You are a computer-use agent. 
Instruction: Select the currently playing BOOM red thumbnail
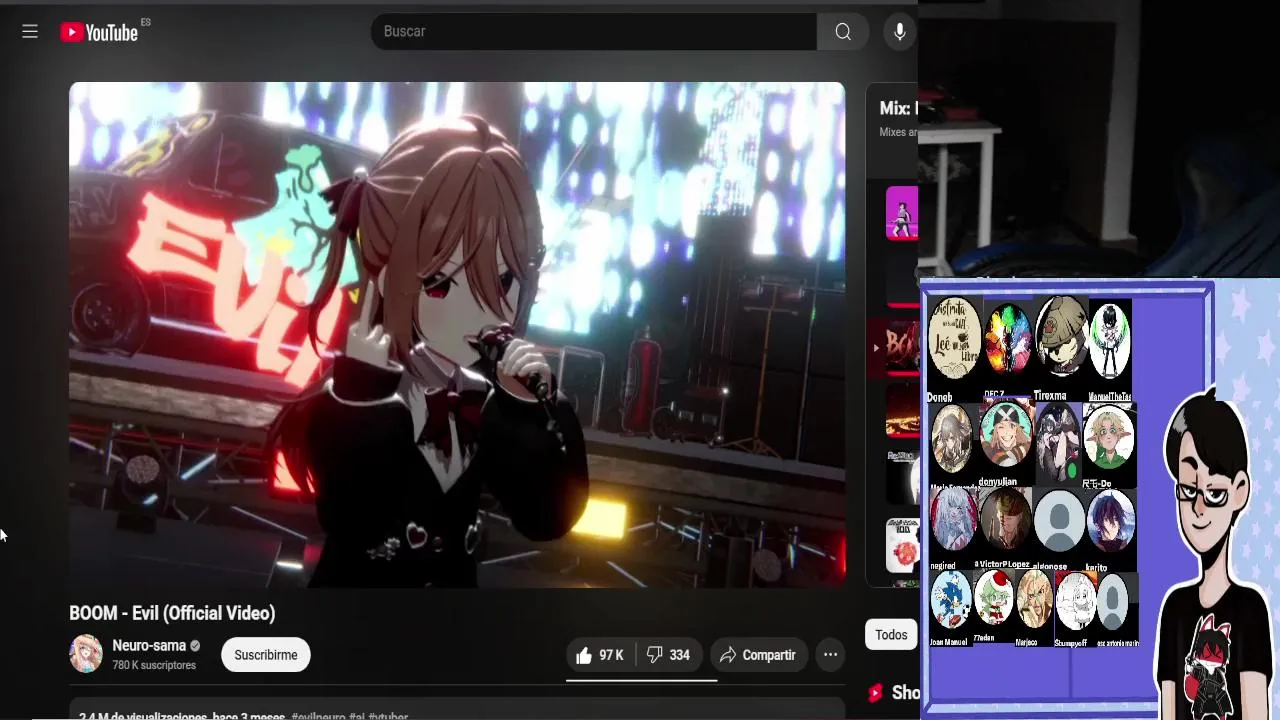pos(903,349)
